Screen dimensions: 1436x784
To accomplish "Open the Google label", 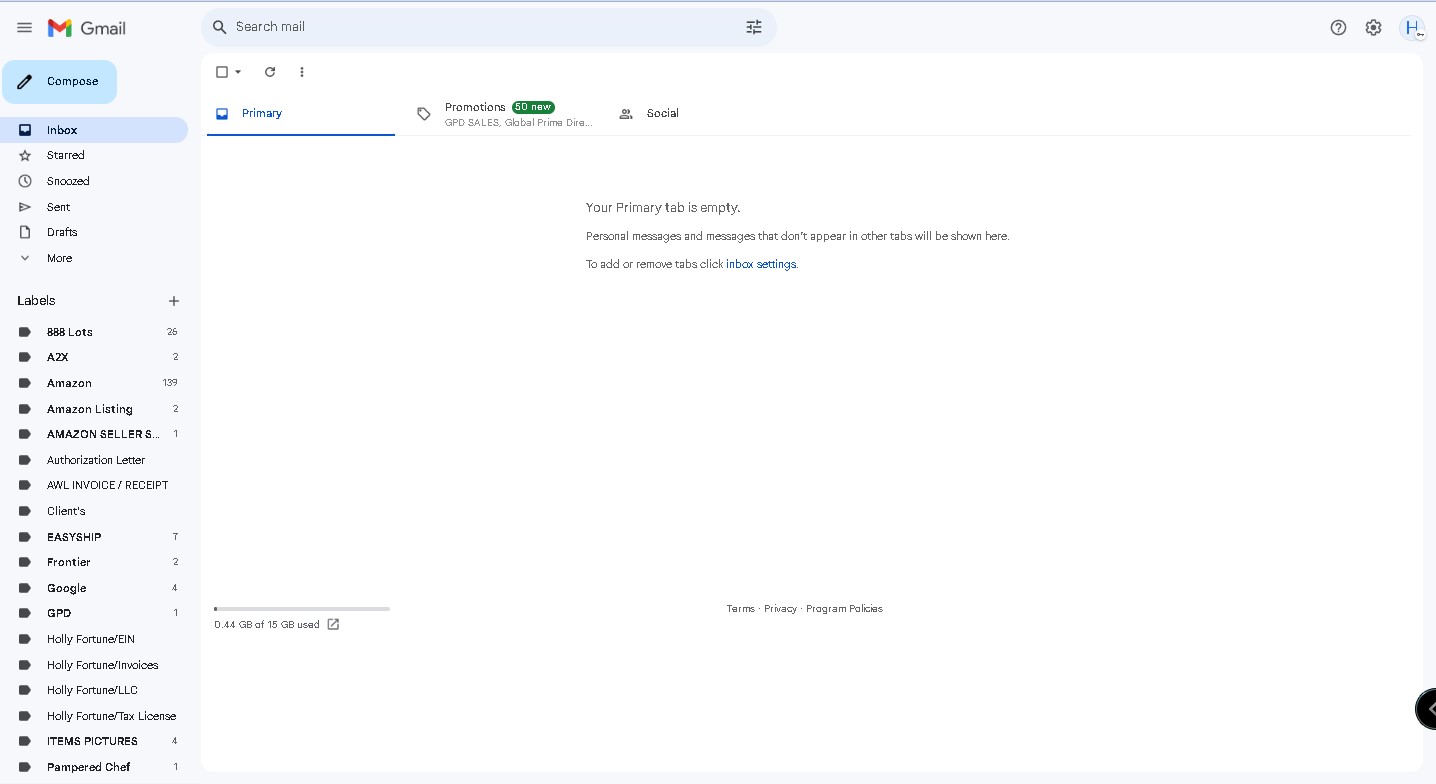I will tap(94, 588).
